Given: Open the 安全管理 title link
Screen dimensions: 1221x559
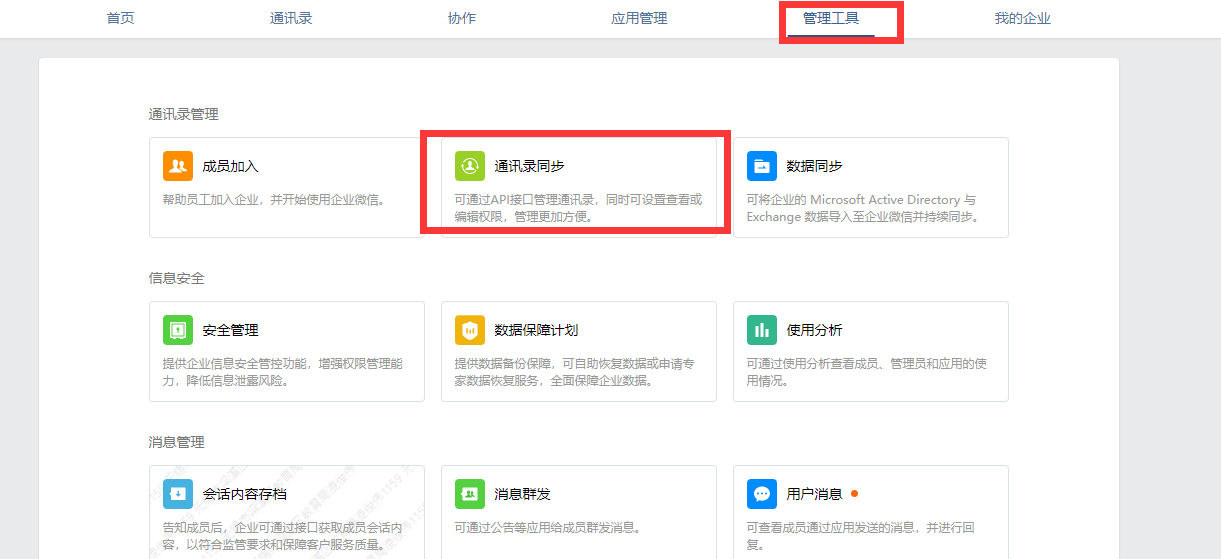Looking at the screenshot, I should click(x=230, y=330).
